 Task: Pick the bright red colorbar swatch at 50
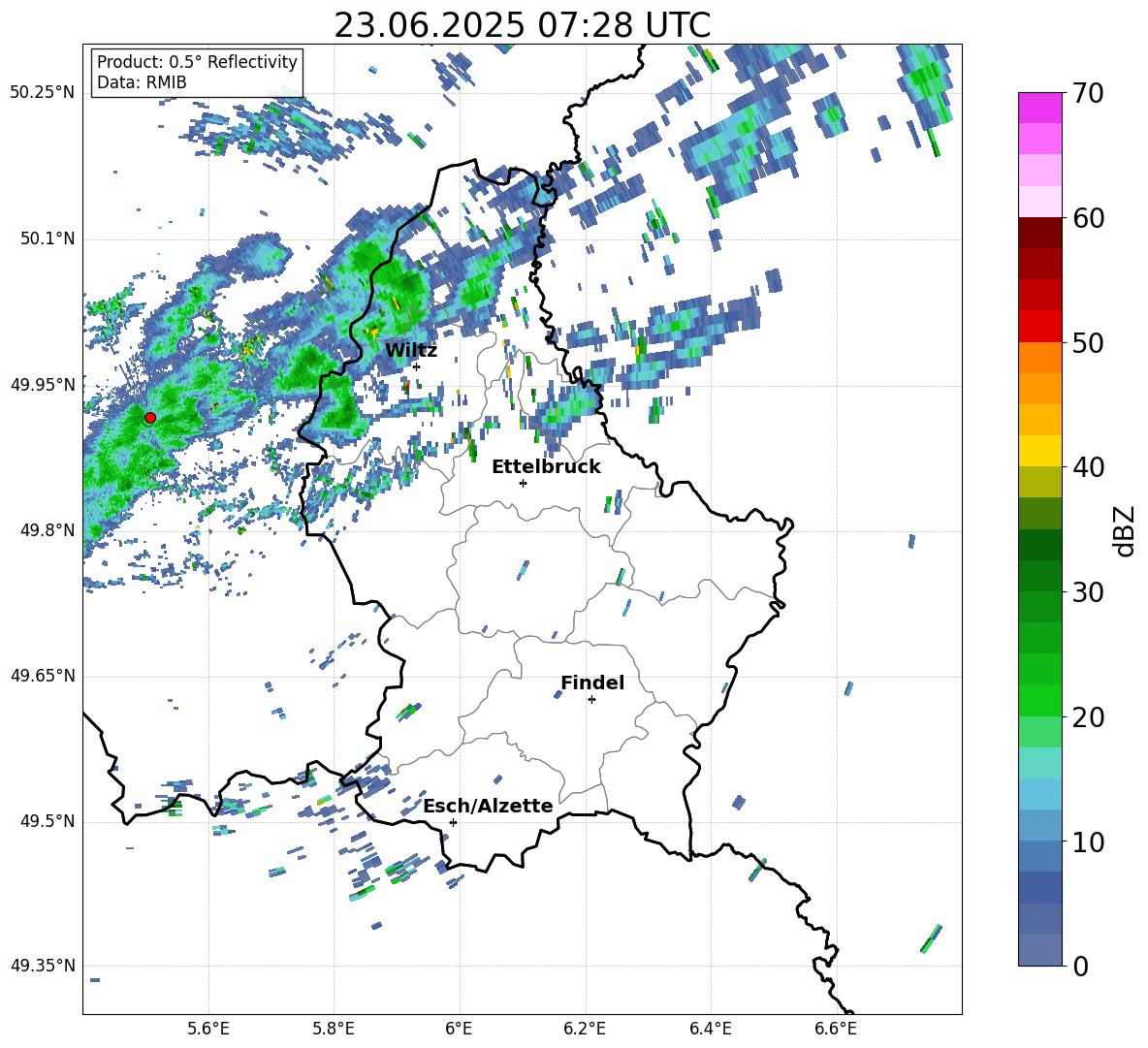pyautogui.click(x=1039, y=327)
